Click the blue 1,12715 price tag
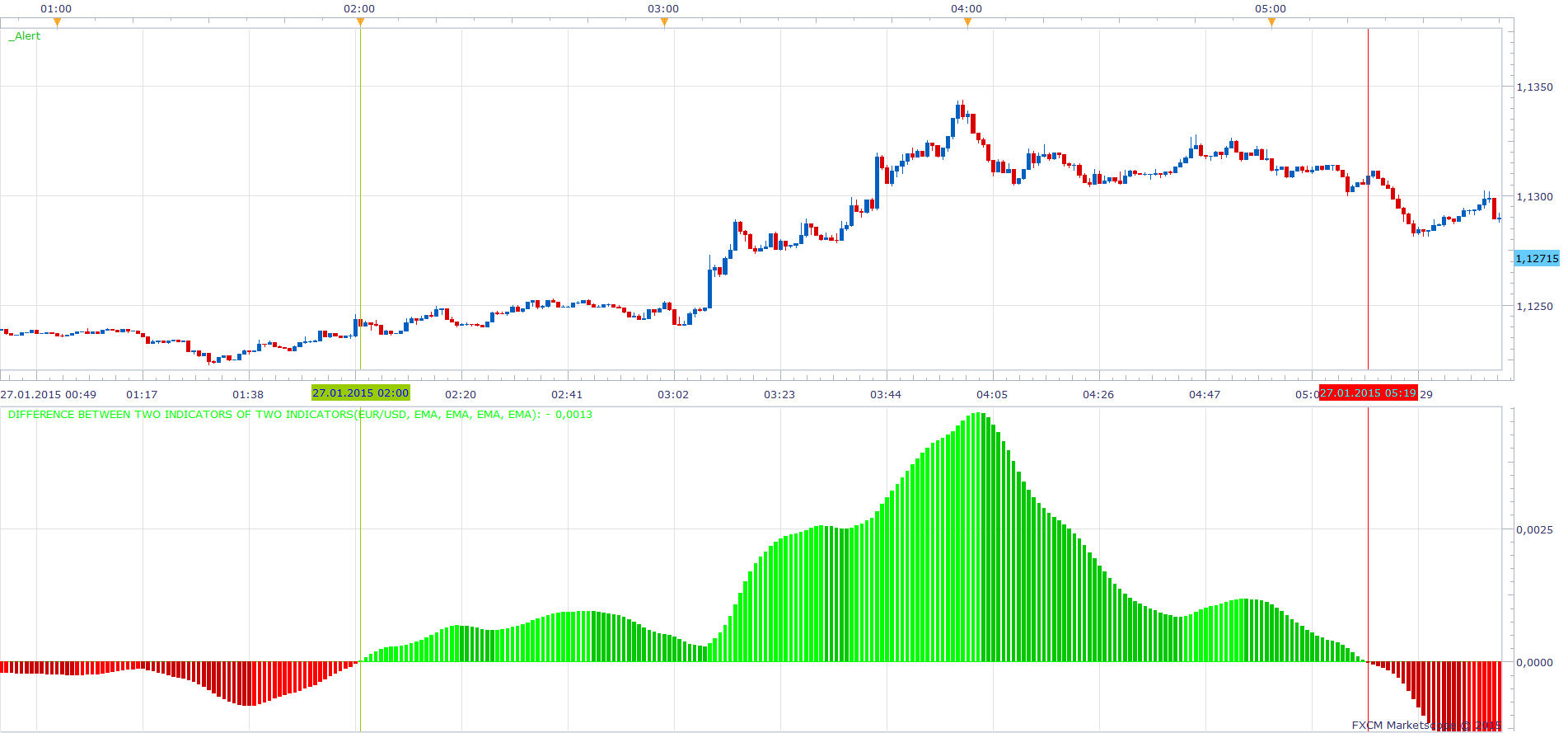This screenshot has width=1568, height=733. coord(1537,259)
